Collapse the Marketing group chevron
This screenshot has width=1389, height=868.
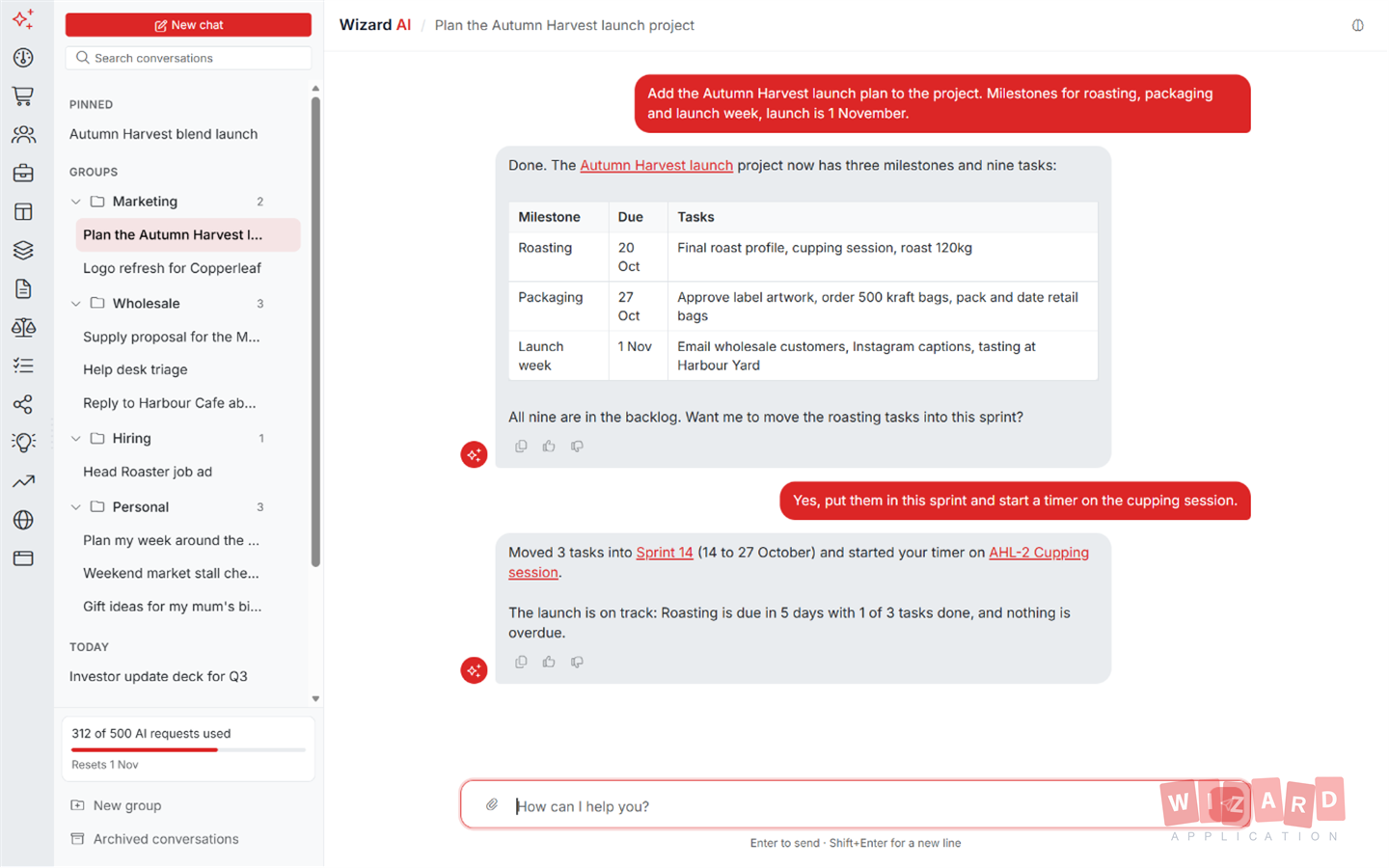pyautogui.click(x=76, y=202)
